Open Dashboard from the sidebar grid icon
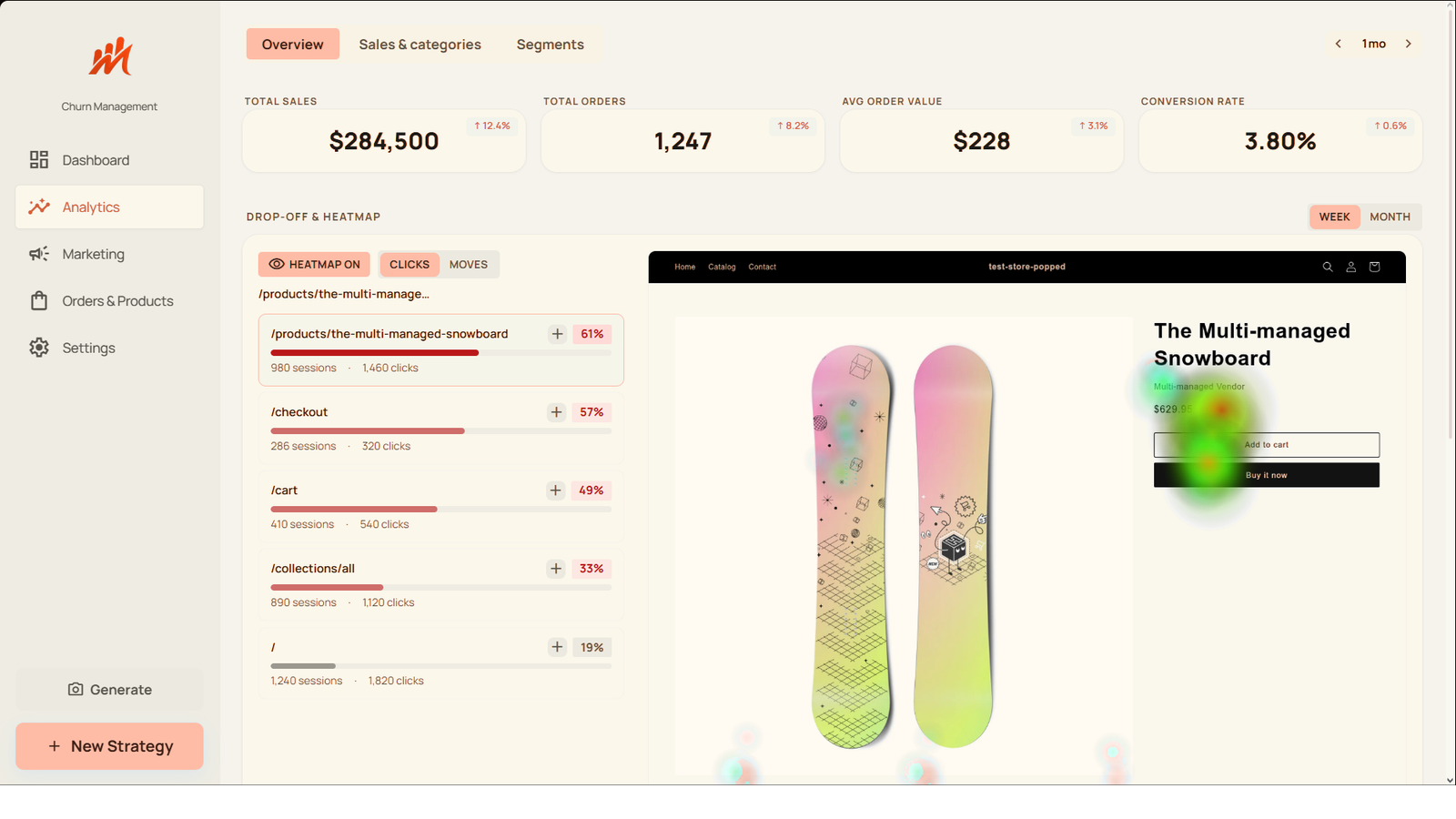 point(39,160)
